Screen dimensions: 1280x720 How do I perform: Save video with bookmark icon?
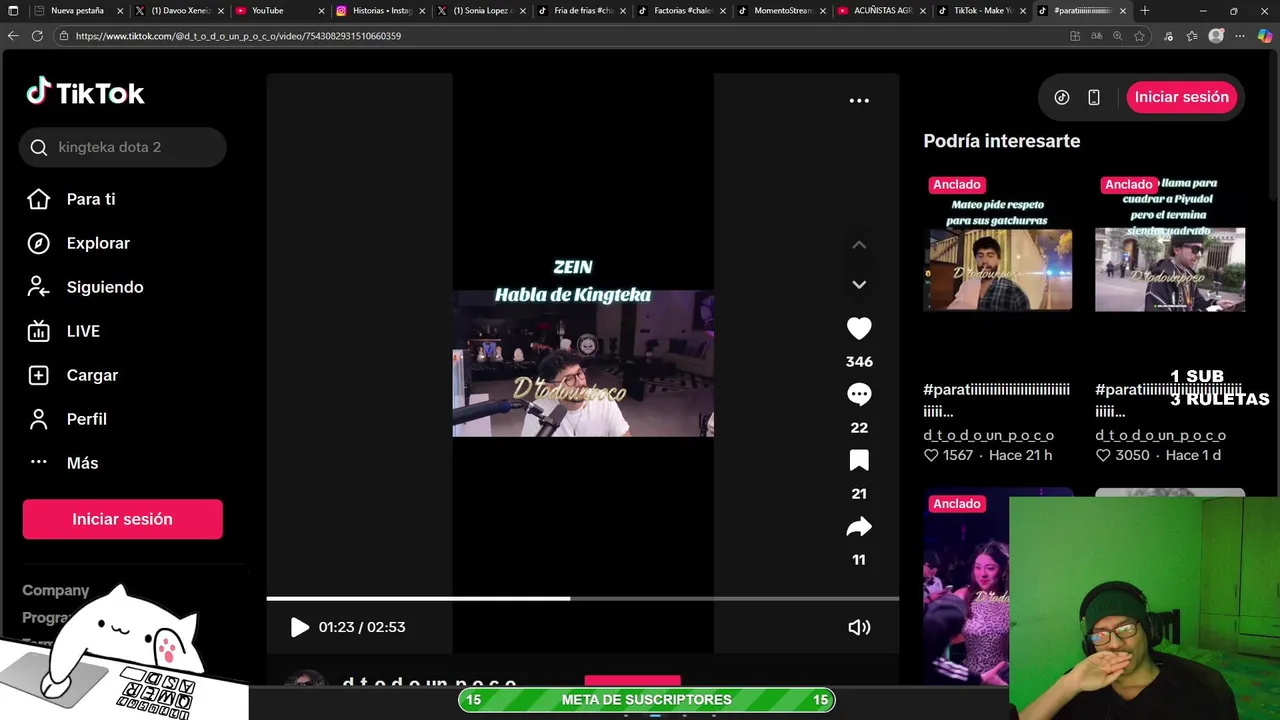[x=859, y=460]
